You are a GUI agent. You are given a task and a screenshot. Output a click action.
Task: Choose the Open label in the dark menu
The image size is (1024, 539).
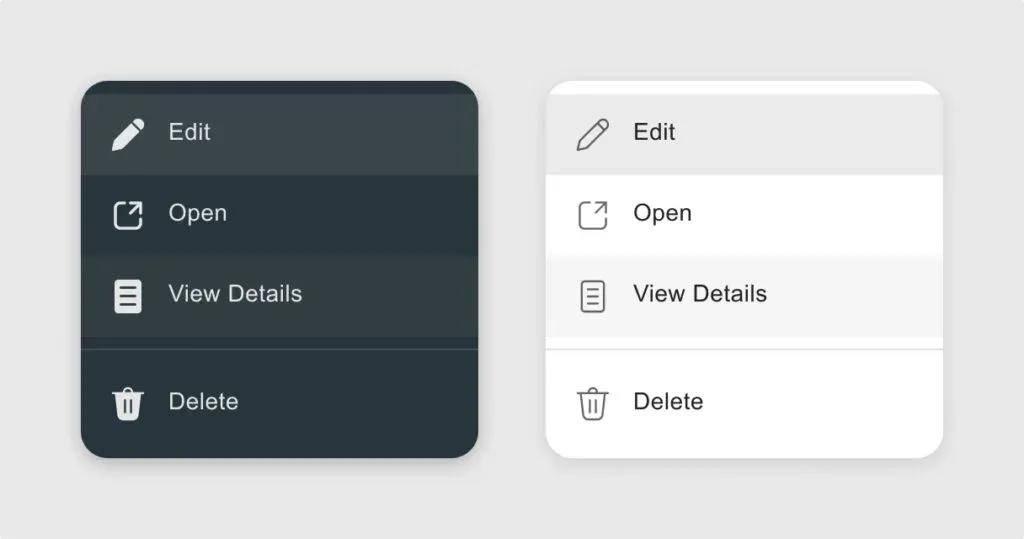[197, 213]
